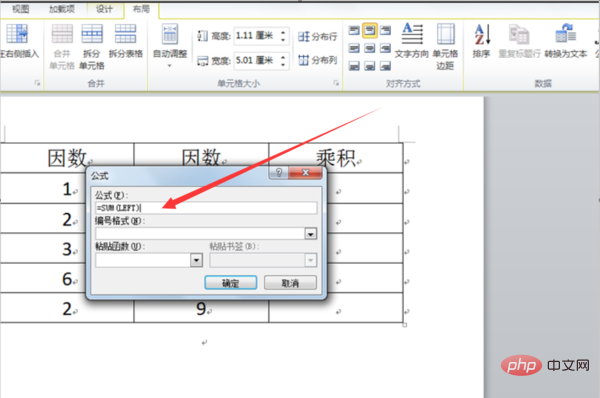Viewport: 600px width, 398px height.
Task: Click Convert to Text (转换为文本) icon
Action: click(x=566, y=34)
